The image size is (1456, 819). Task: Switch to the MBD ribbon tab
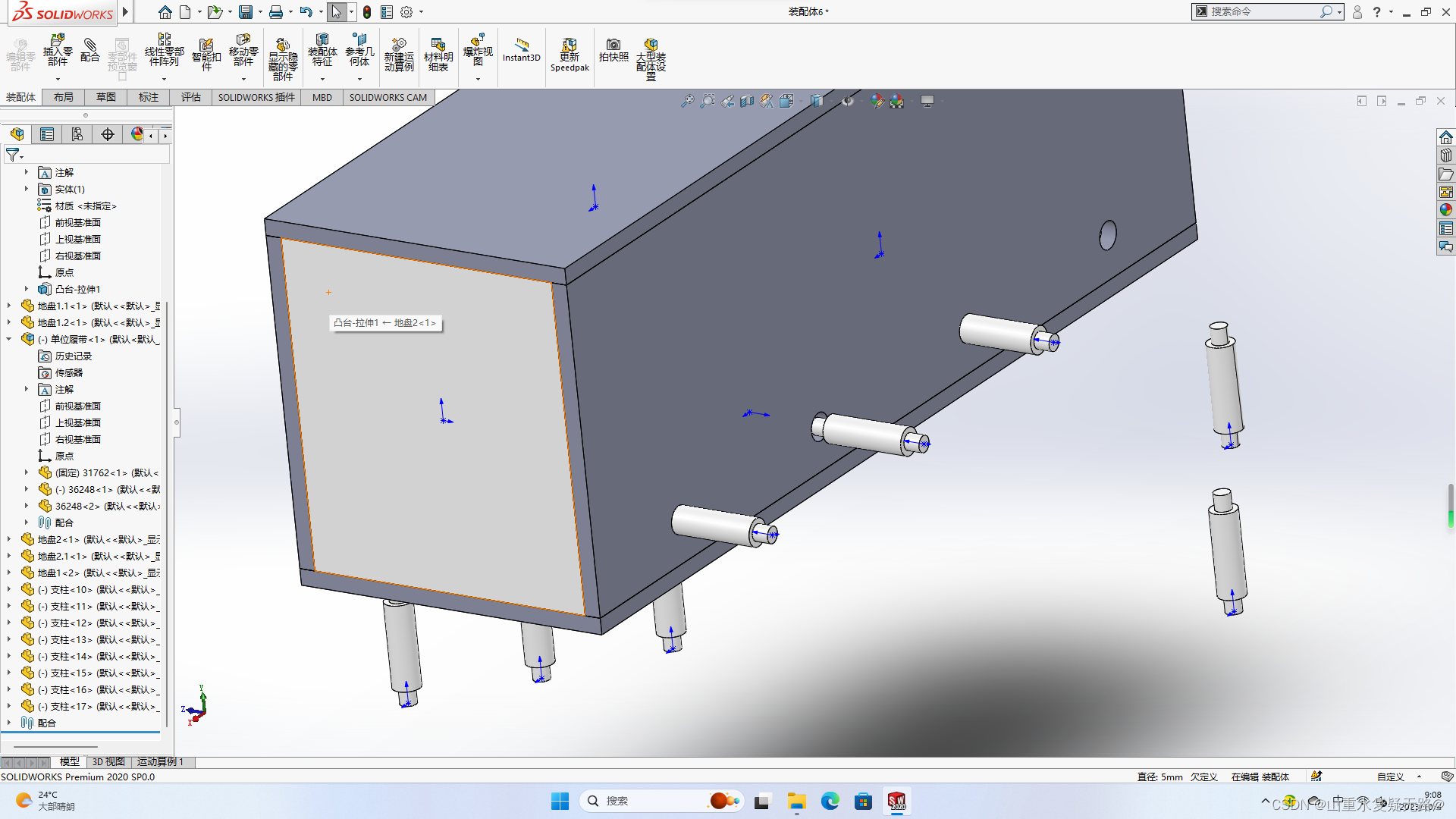click(x=322, y=97)
